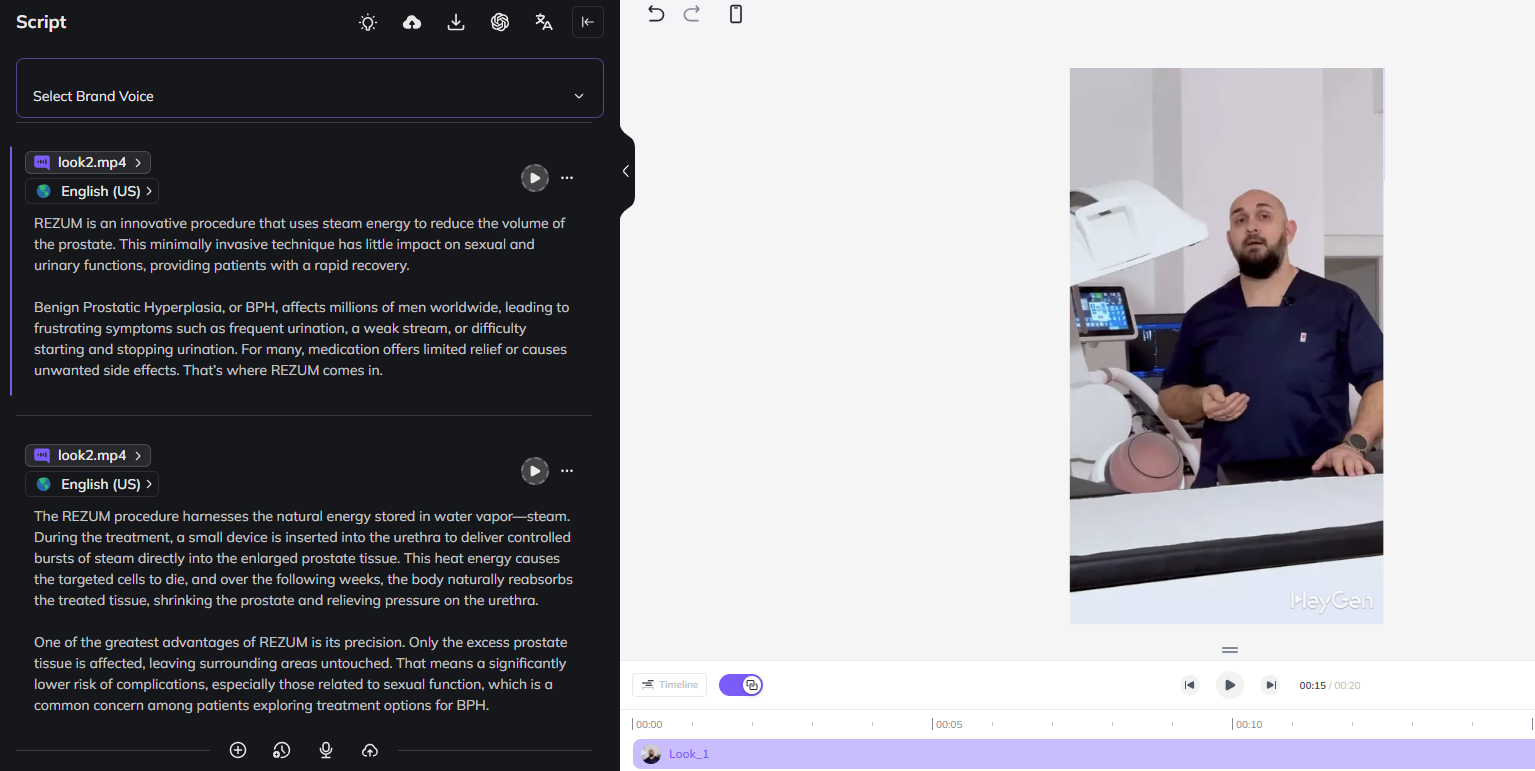Expand the look2.mp4 selector in second block
Screen dimensions: 1535x771
[x=89, y=455]
